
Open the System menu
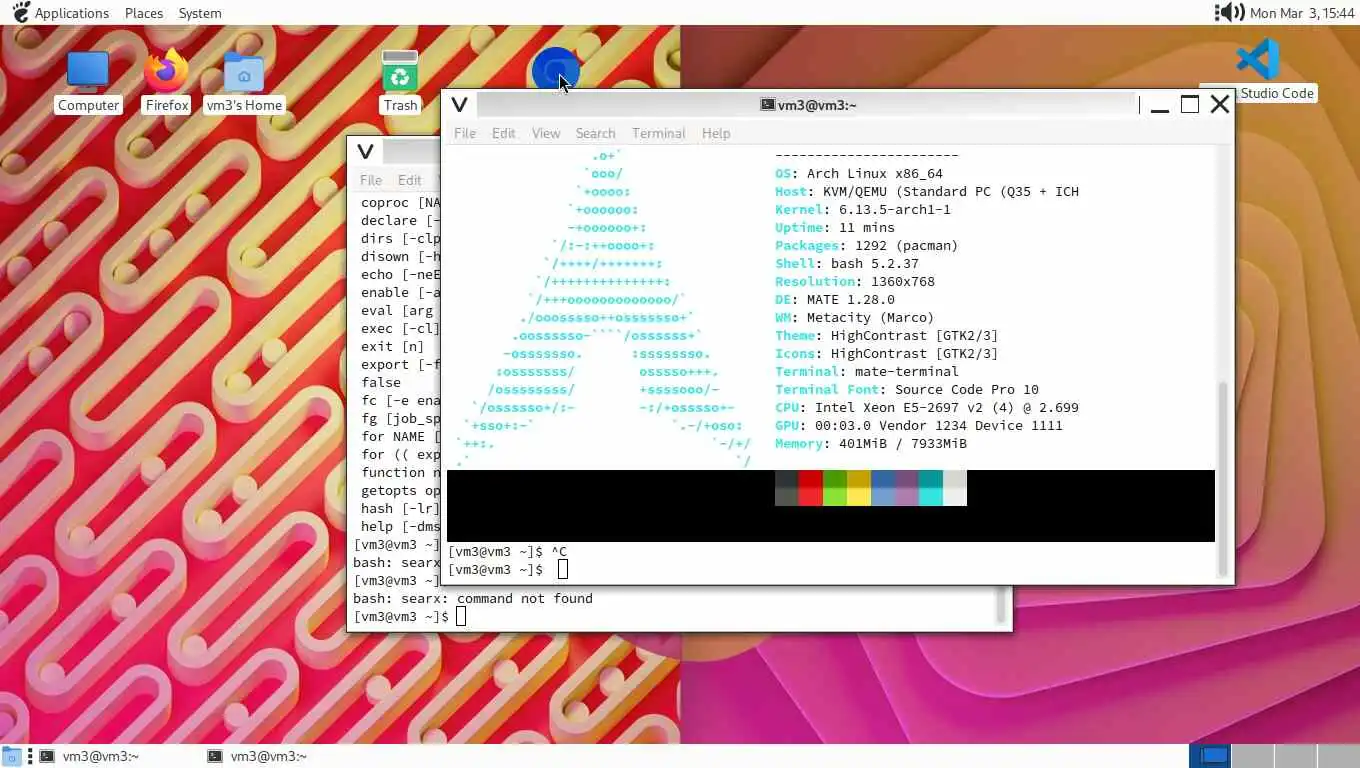point(200,13)
